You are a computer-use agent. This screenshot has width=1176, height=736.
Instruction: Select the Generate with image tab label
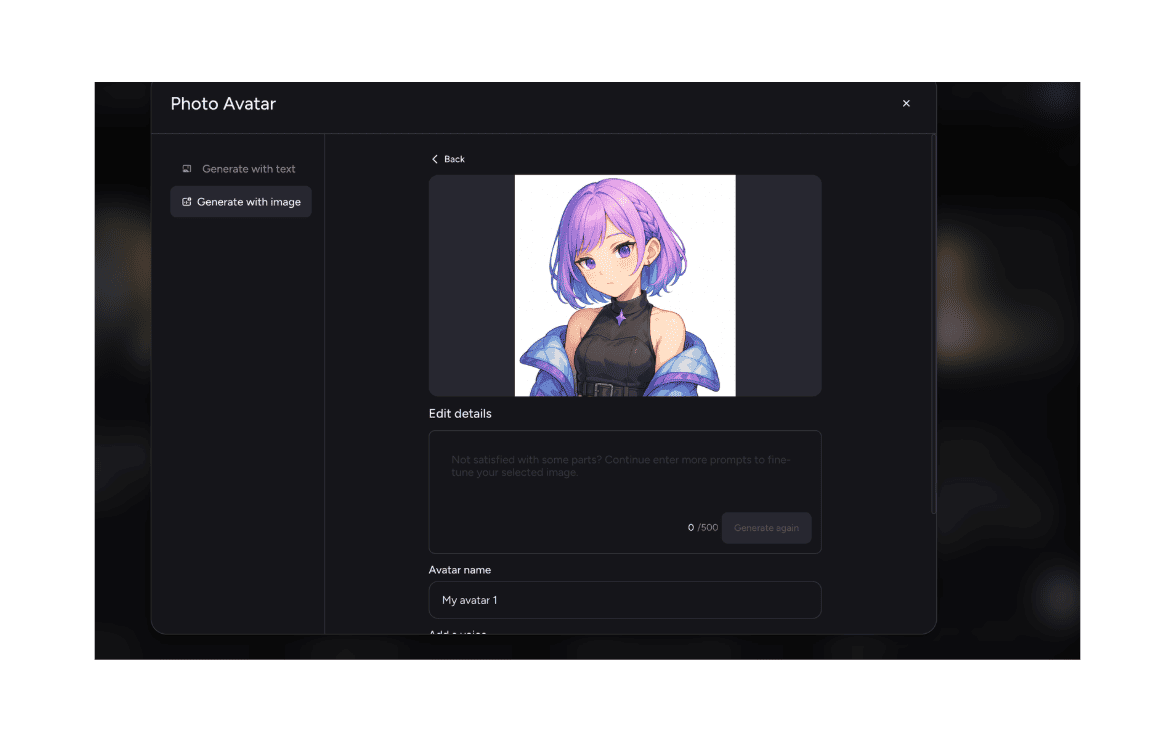(249, 202)
